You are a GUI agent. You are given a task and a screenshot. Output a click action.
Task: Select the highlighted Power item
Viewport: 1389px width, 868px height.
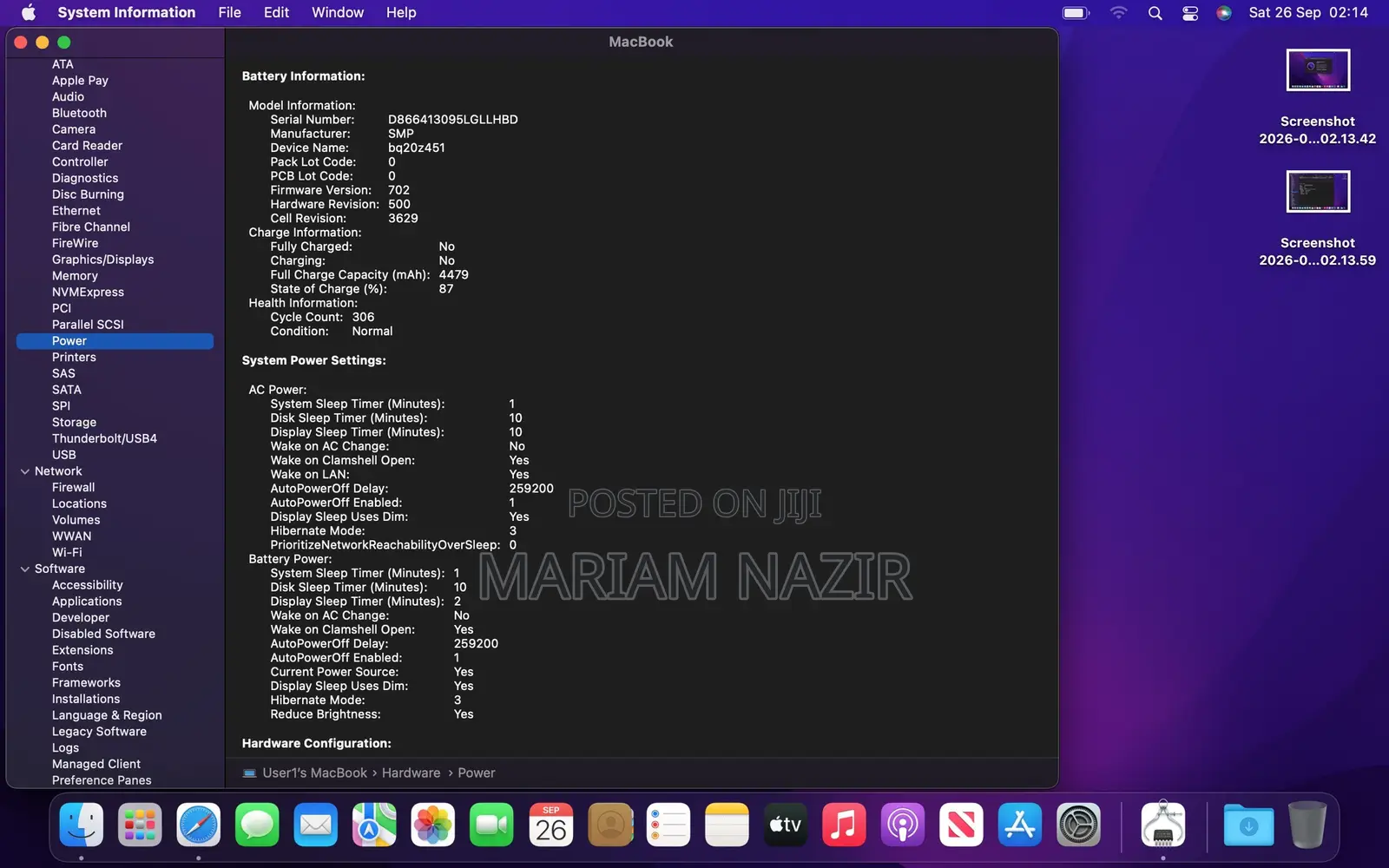115,341
